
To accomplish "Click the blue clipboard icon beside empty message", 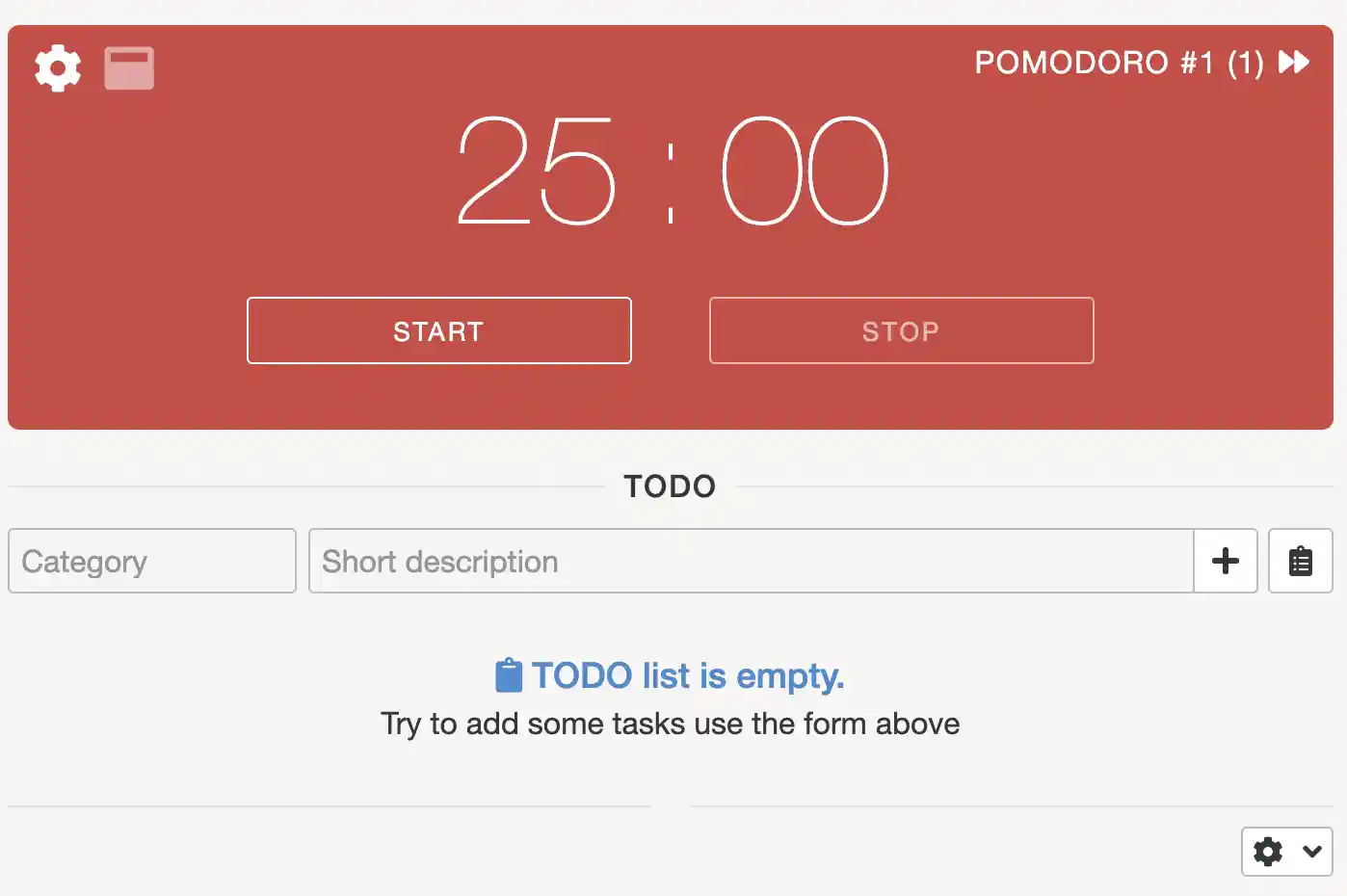I will point(508,675).
